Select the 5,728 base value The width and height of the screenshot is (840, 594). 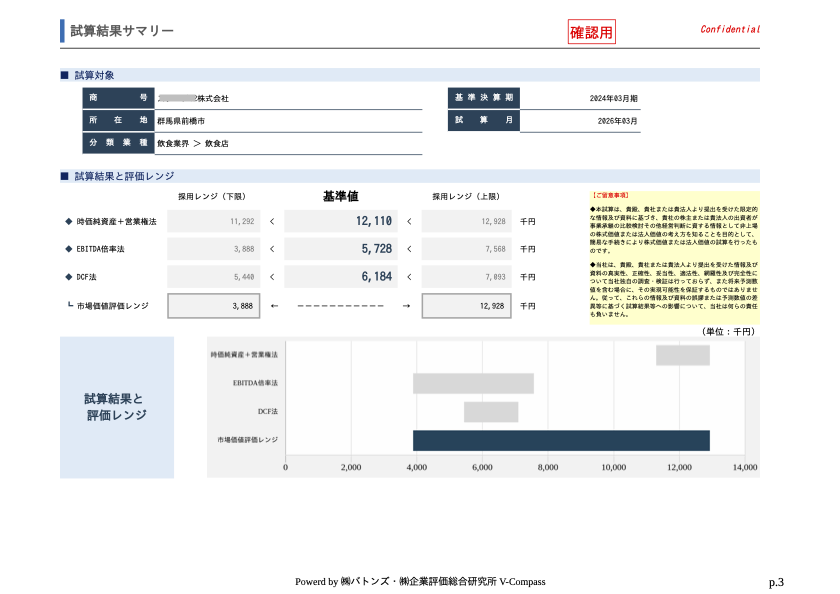click(377, 249)
